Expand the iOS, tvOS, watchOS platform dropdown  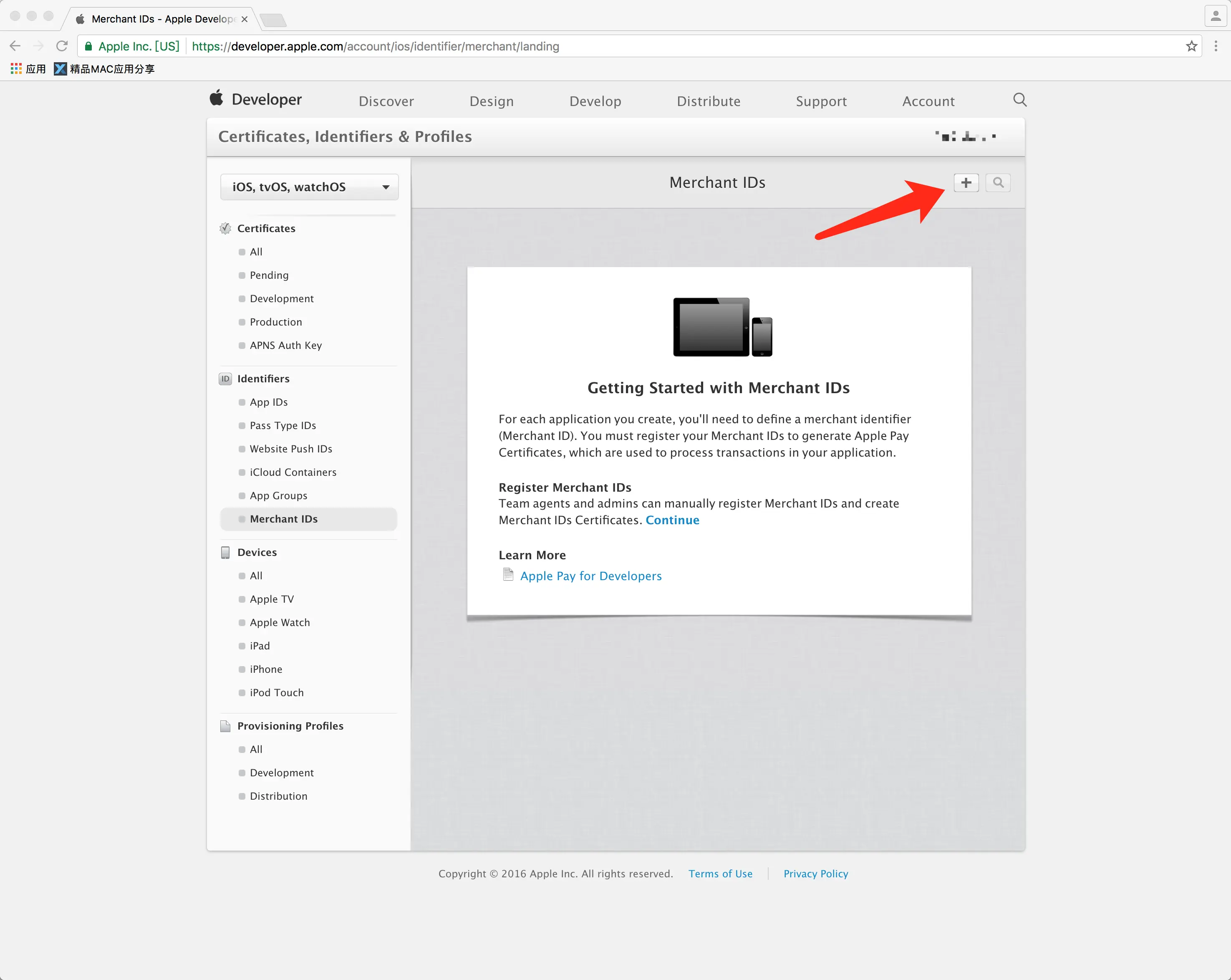(309, 187)
